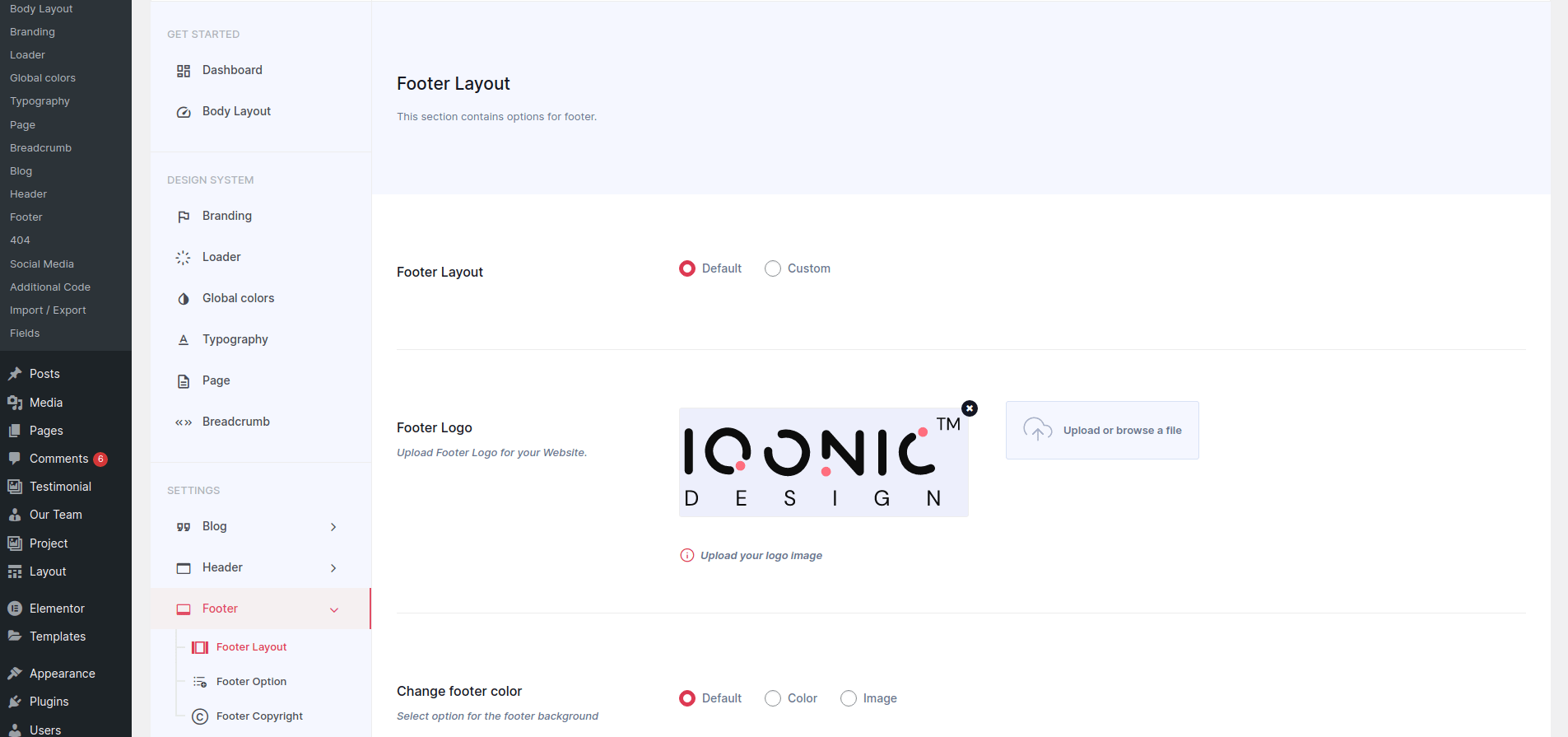Click the cloud upload icon
The width and height of the screenshot is (1568, 737).
tap(1038, 429)
